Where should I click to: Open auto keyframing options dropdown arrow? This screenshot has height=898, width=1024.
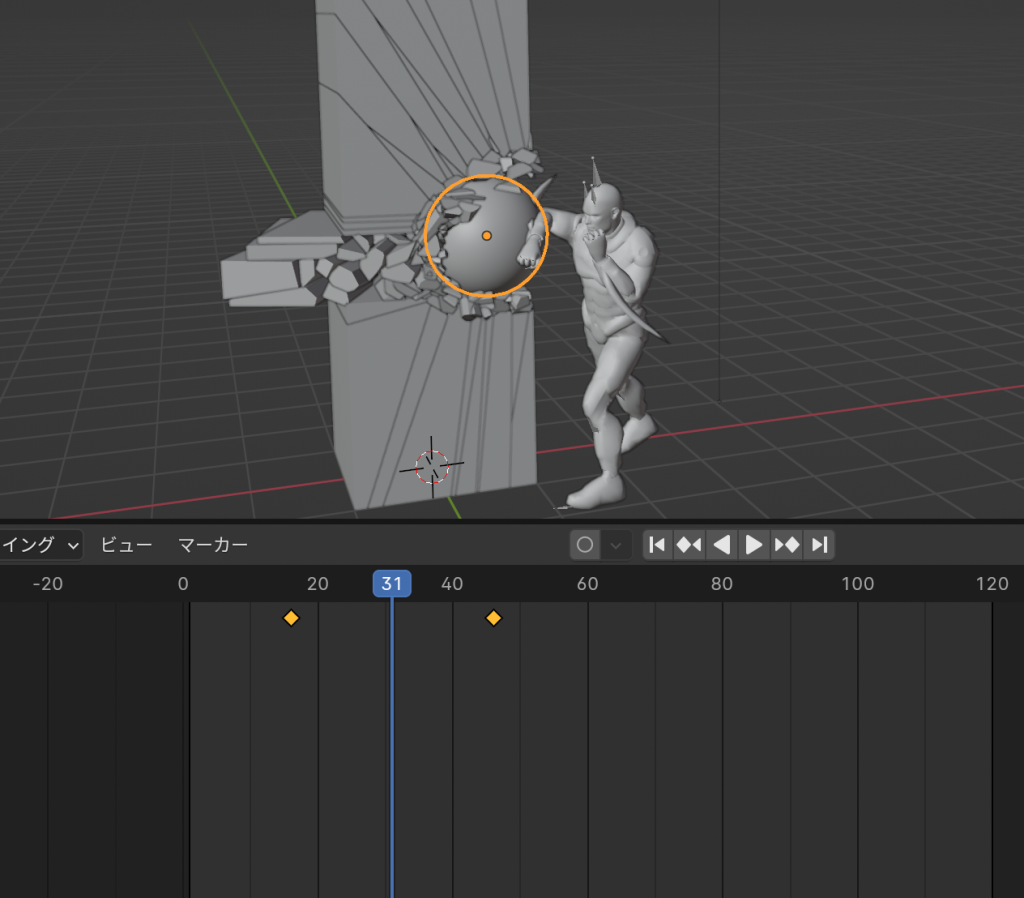tap(616, 545)
